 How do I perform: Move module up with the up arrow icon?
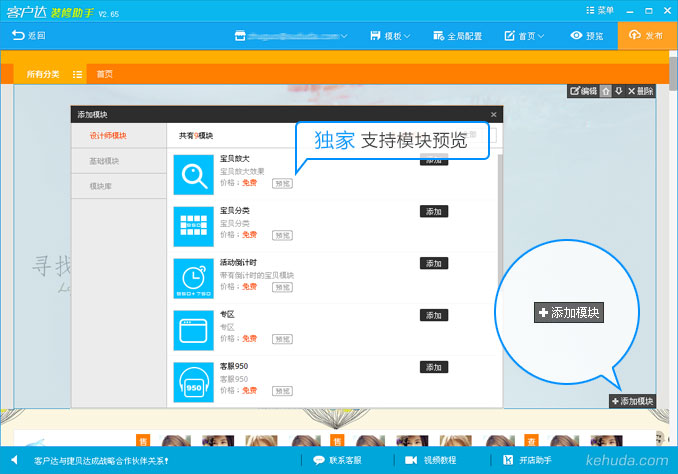click(x=606, y=91)
